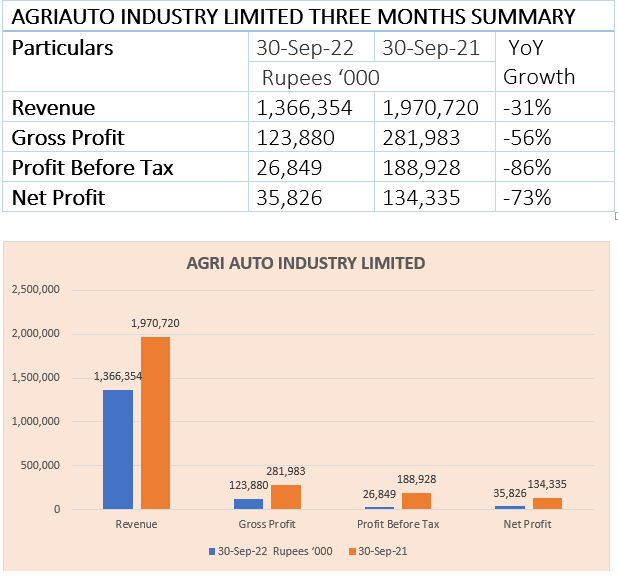This screenshot has height=579, width=618.
Task: Click the 500,000 y-axis label
Action: (x=40, y=465)
